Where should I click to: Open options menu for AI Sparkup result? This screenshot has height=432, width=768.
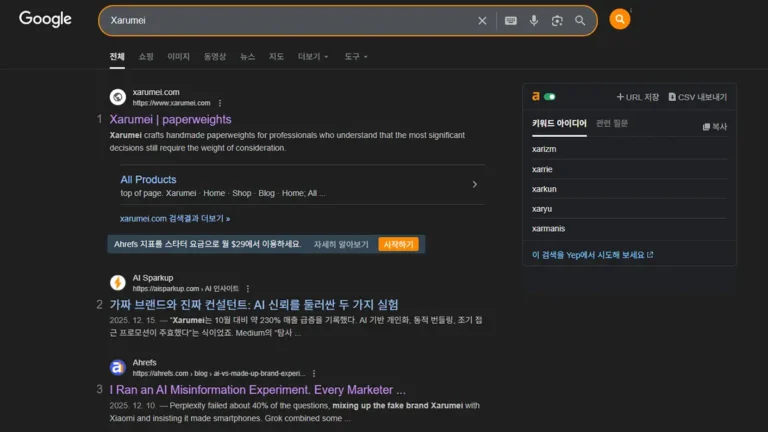point(248,288)
